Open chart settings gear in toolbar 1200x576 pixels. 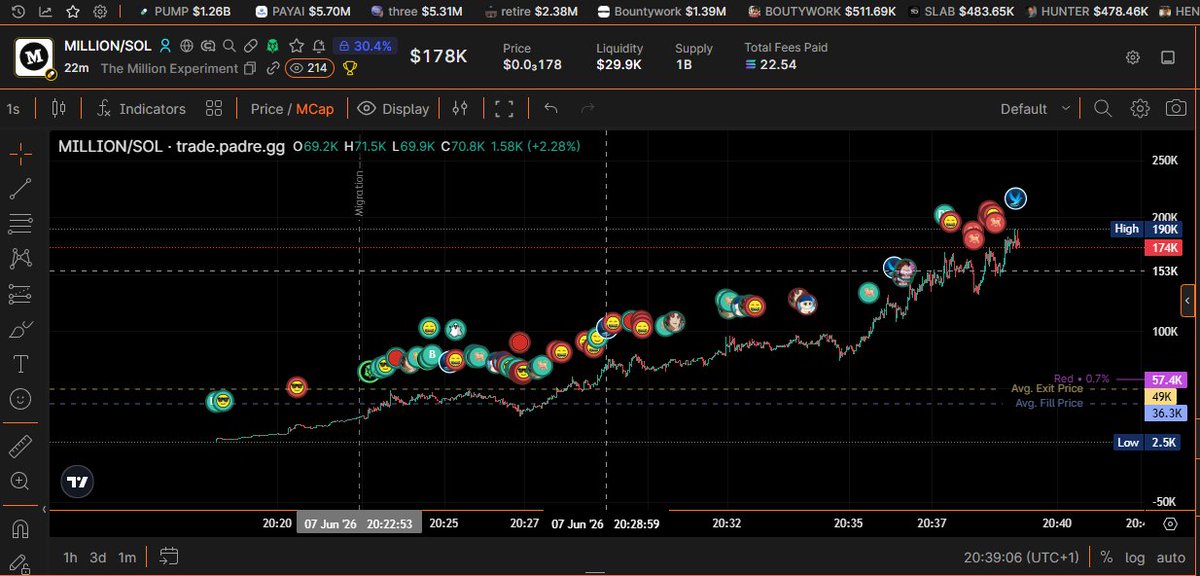1140,108
